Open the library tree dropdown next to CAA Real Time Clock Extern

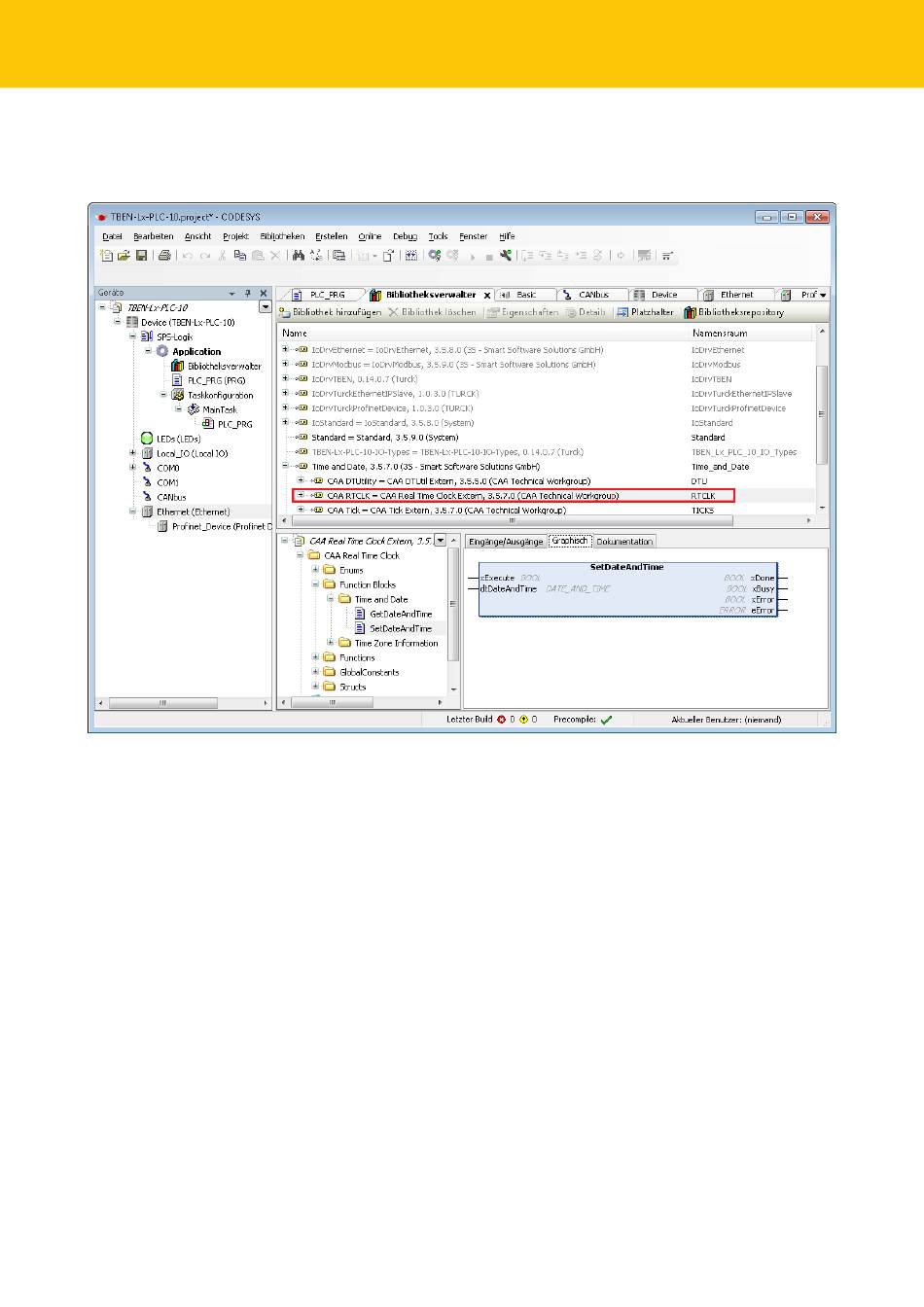click(x=440, y=541)
